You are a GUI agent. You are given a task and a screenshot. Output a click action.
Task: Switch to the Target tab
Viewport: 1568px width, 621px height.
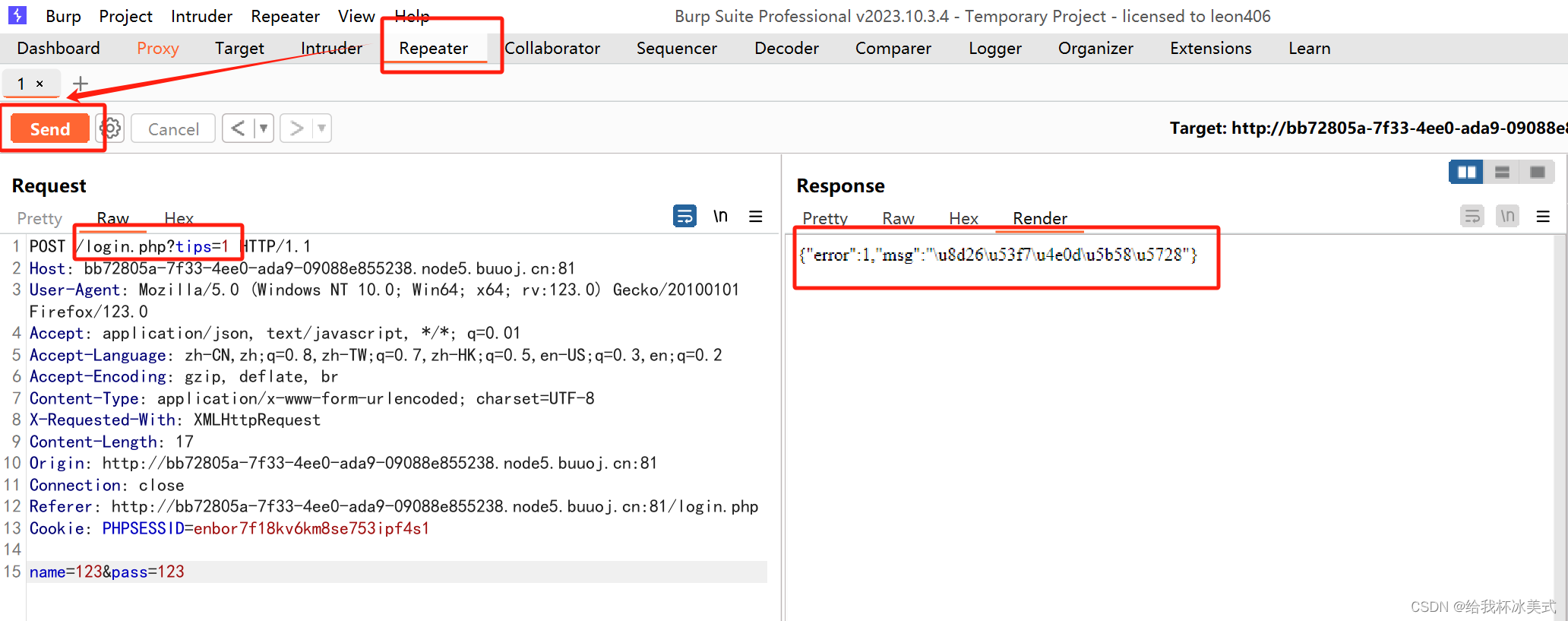239,49
